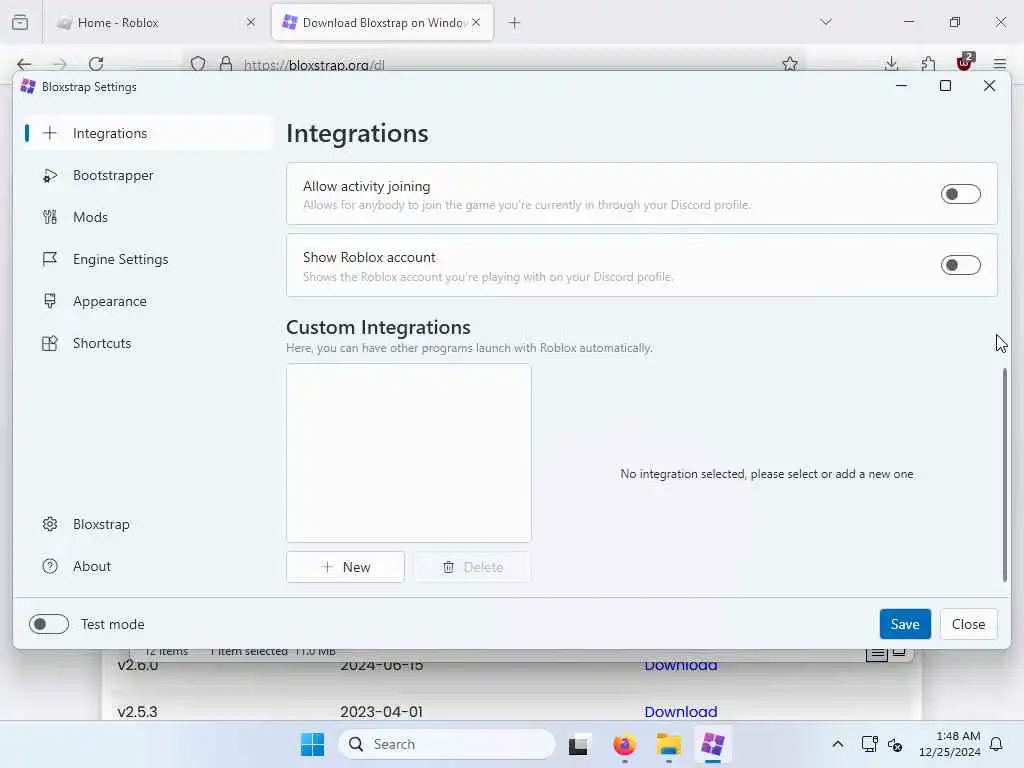Click the site security padlock icon

pos(226,64)
